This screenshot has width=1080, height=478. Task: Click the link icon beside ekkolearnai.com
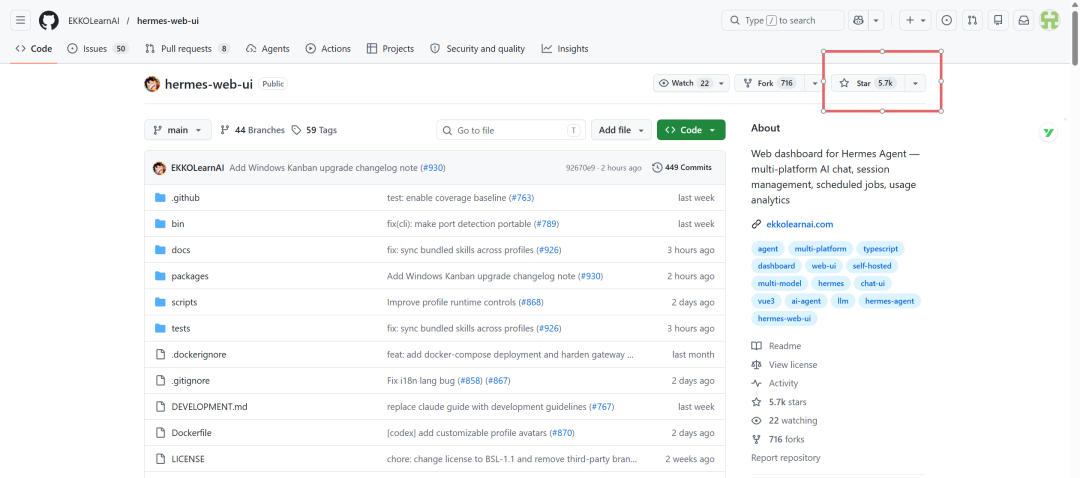click(x=756, y=225)
